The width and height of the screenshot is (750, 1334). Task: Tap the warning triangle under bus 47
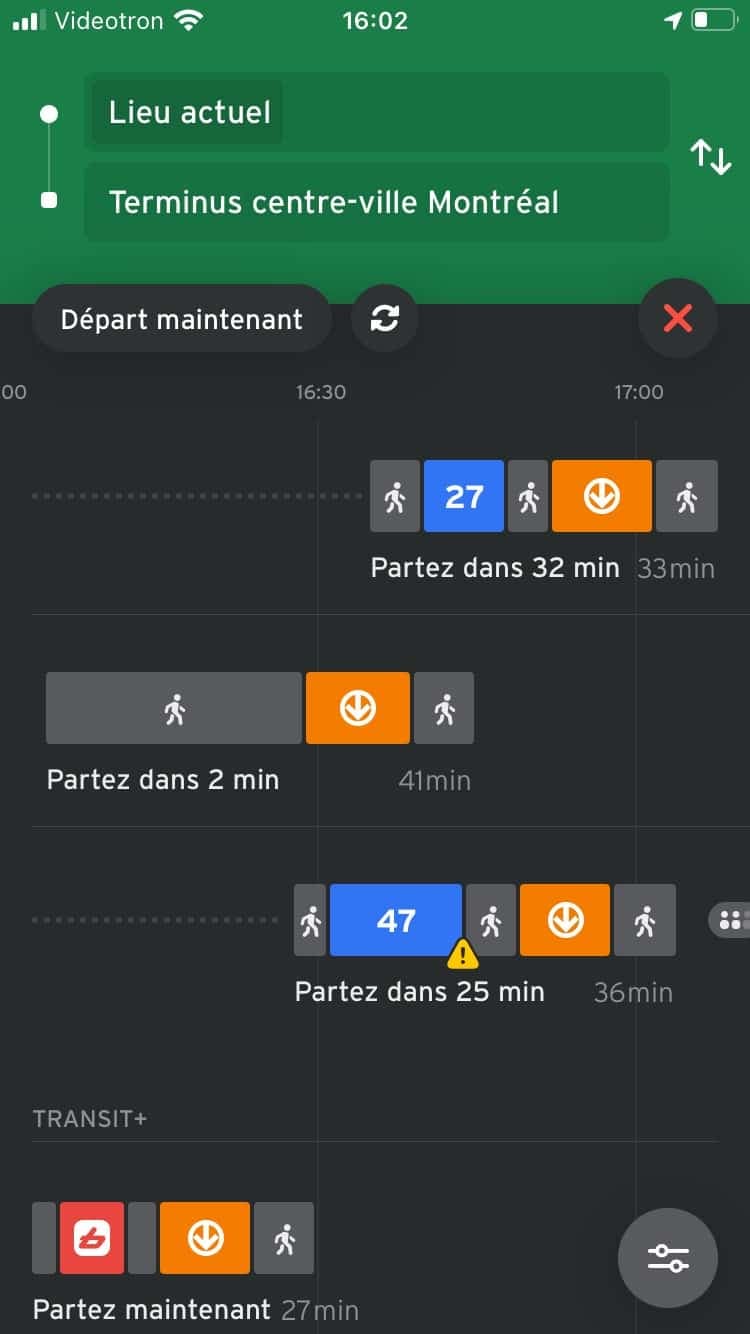pyautogui.click(x=462, y=957)
